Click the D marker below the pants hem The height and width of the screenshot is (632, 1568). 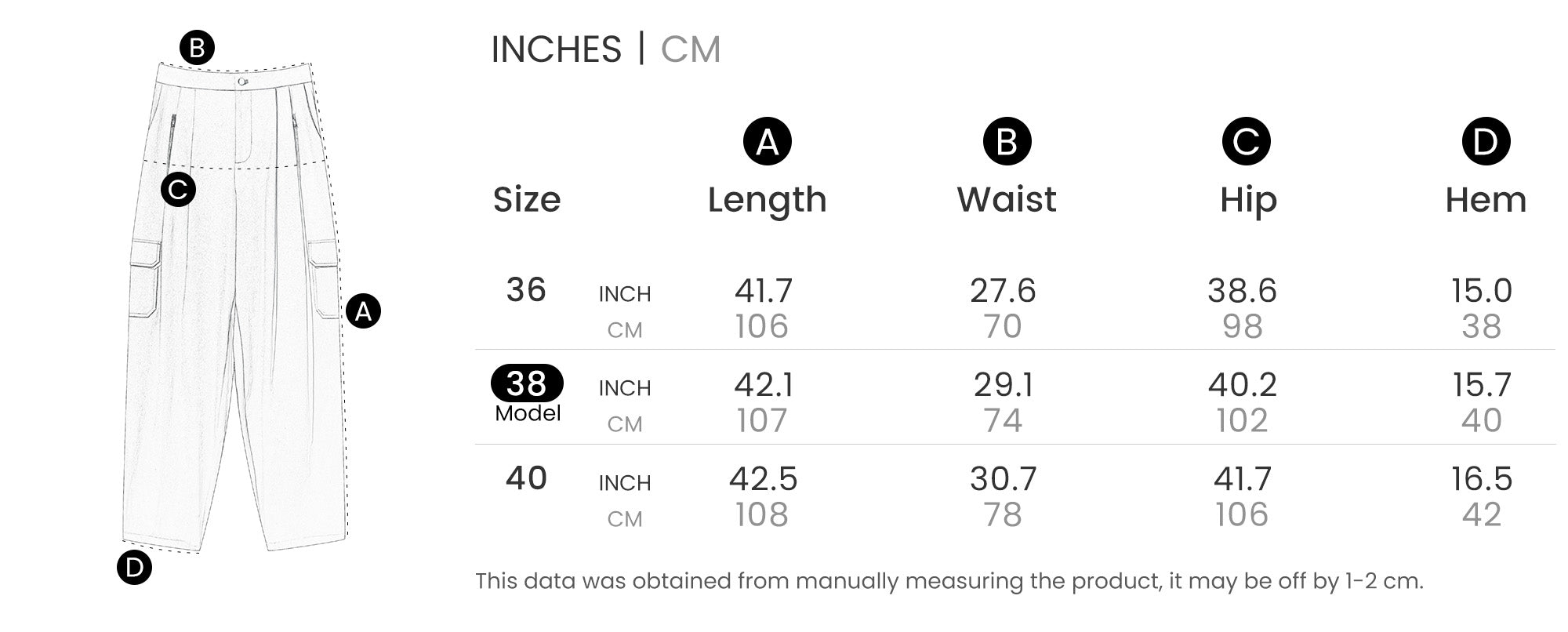(134, 568)
